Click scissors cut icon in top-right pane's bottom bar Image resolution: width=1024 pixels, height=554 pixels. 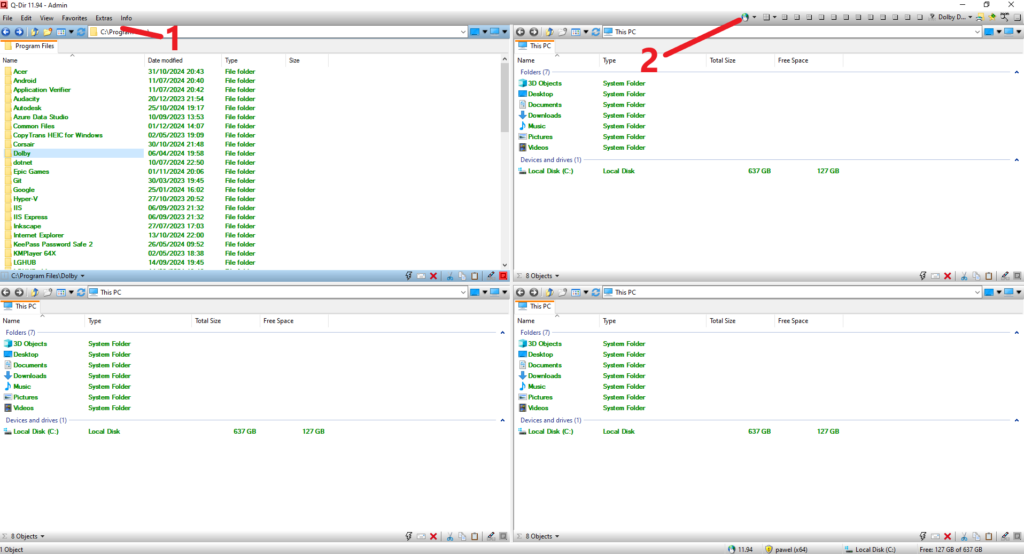coord(963,275)
